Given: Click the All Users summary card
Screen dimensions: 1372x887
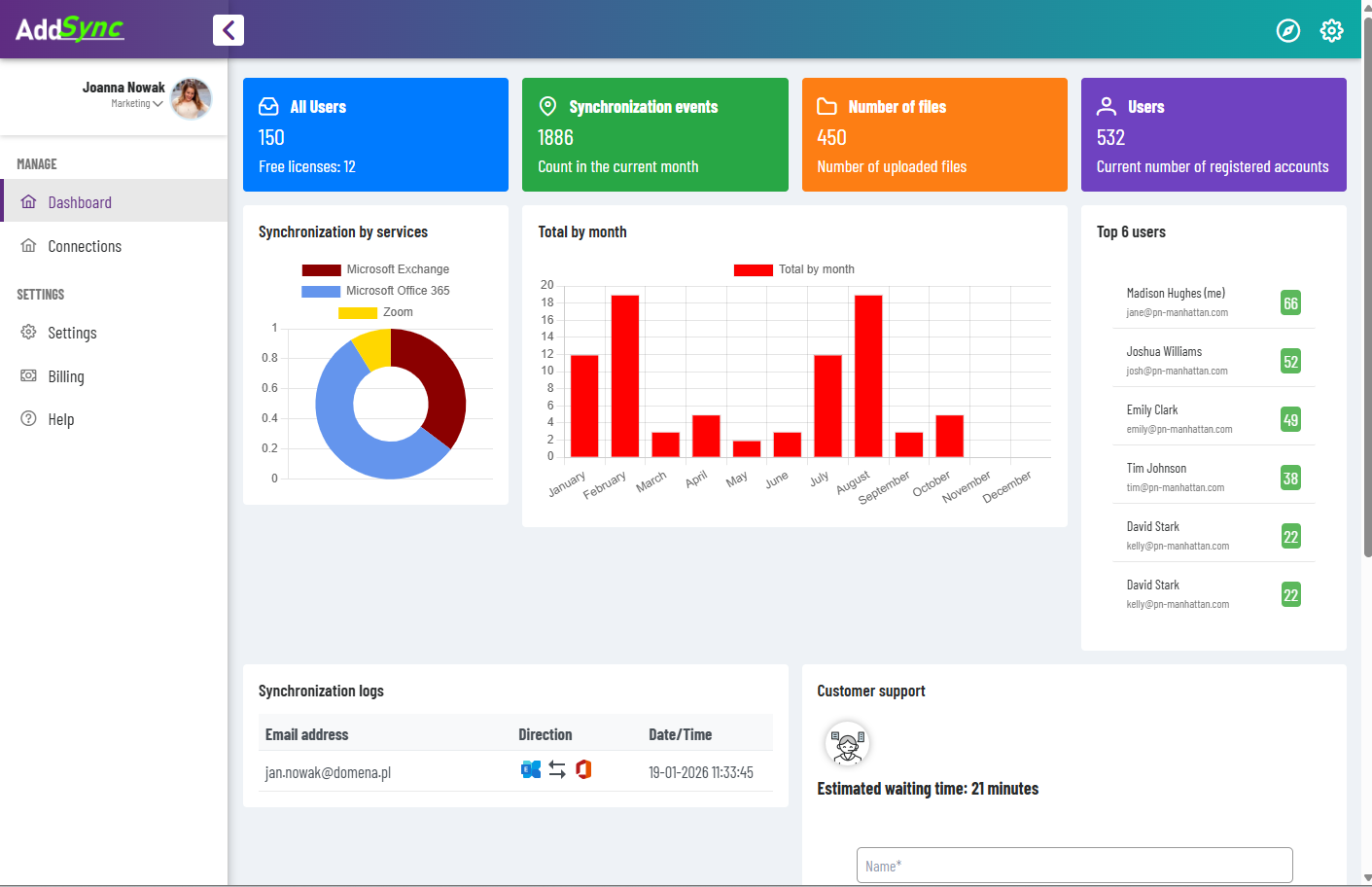Looking at the screenshot, I should [x=375, y=134].
